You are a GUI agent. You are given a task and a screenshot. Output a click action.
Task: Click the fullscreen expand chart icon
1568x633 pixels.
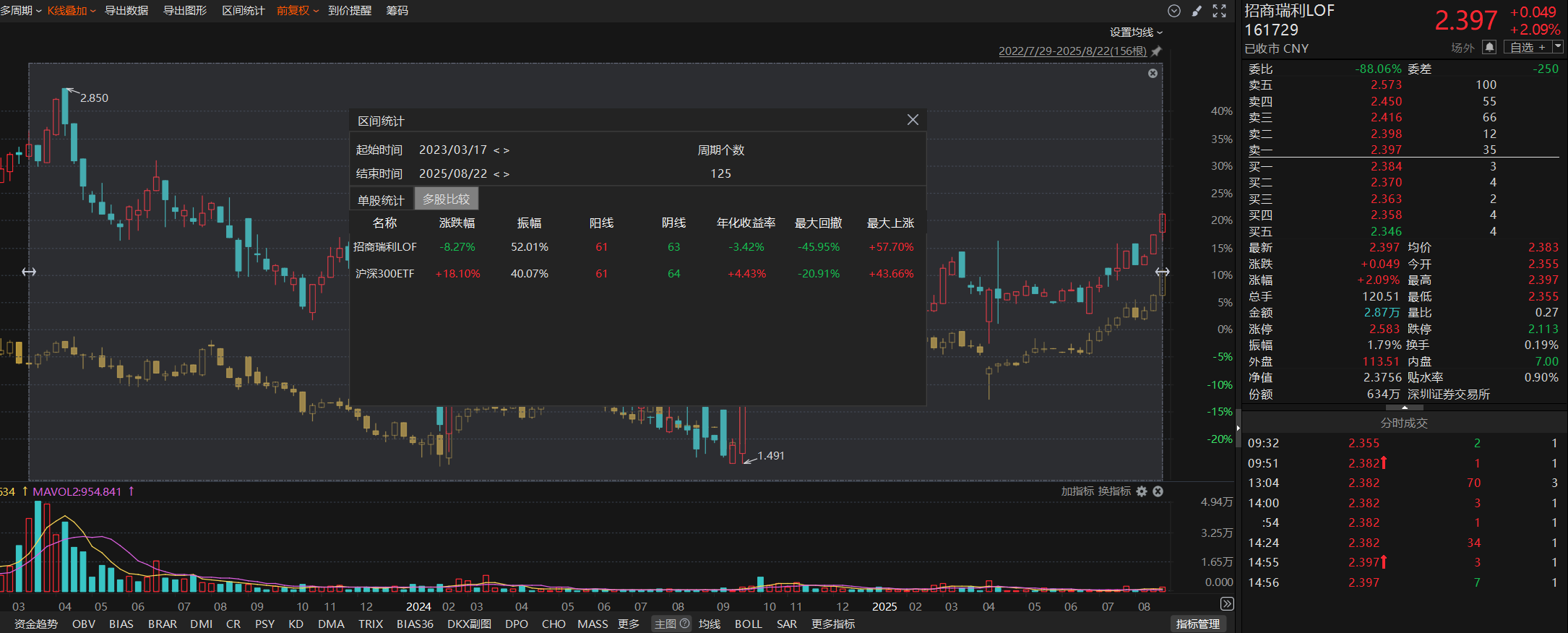pyautogui.click(x=1220, y=11)
